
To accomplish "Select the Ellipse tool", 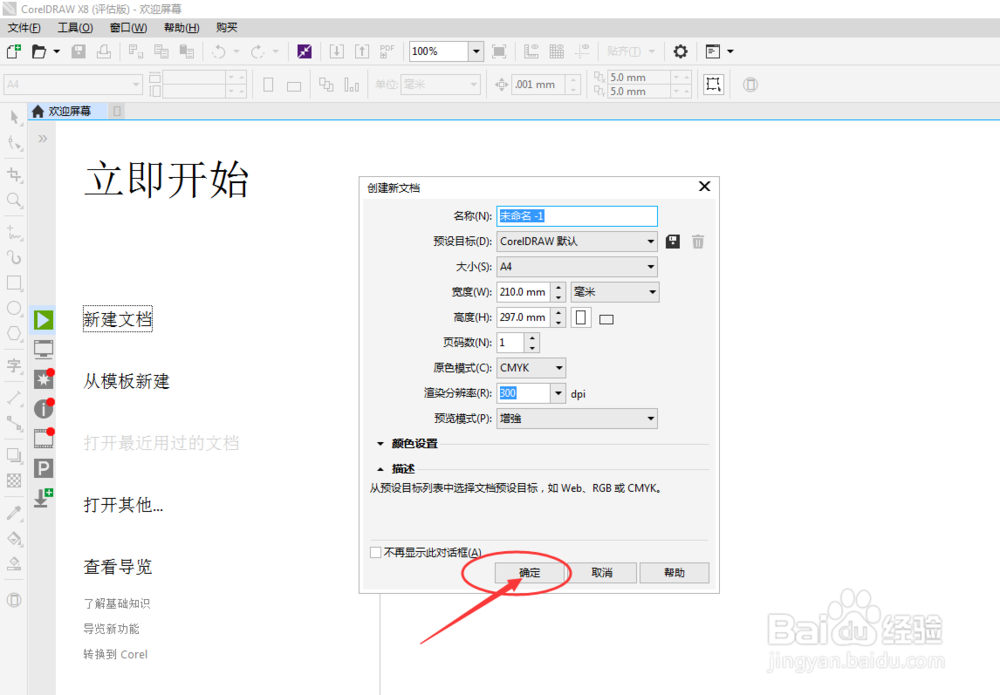I will (x=14, y=308).
